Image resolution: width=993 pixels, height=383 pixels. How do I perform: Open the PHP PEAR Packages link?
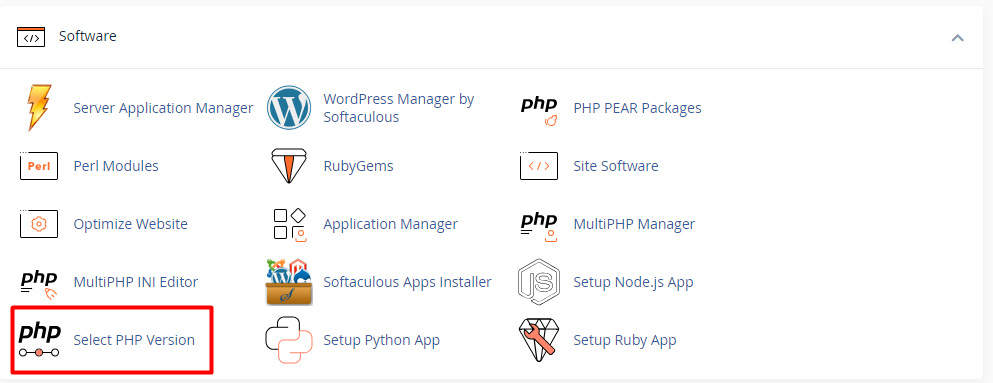click(x=637, y=108)
